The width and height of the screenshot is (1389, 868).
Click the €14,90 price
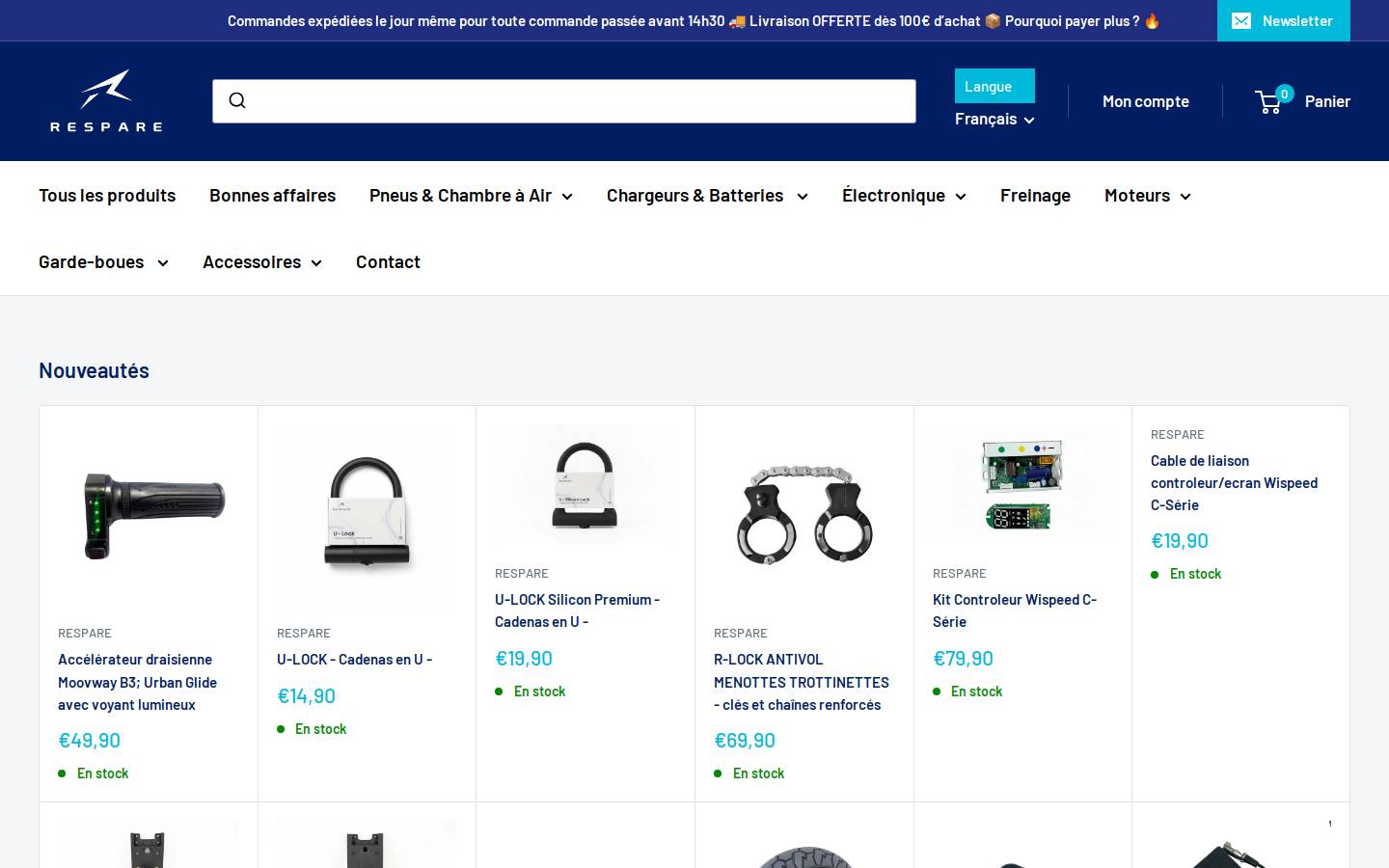tap(306, 696)
